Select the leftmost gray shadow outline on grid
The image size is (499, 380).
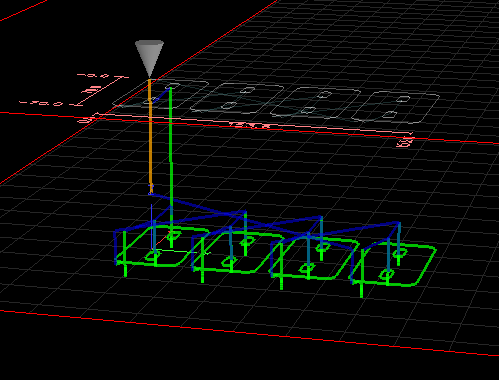pos(160,94)
